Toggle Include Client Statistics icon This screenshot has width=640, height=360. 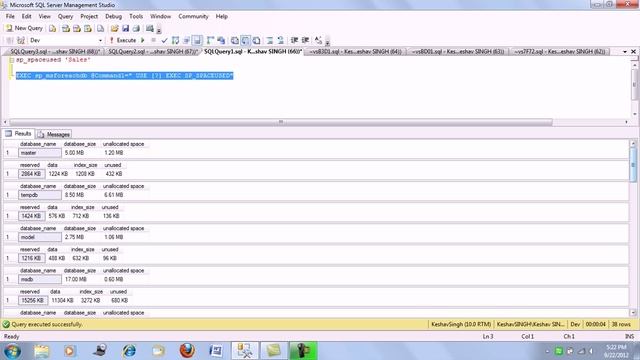point(221,40)
